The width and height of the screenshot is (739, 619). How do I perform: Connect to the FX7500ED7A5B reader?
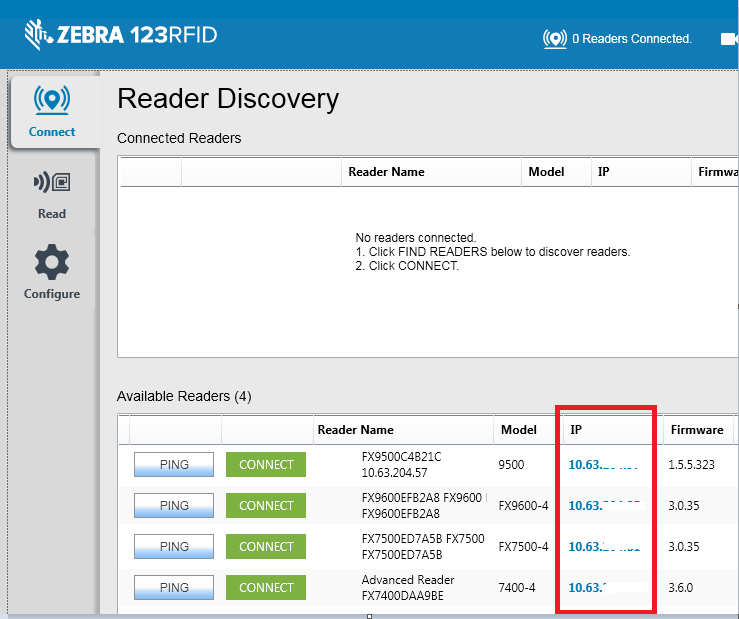pos(266,547)
